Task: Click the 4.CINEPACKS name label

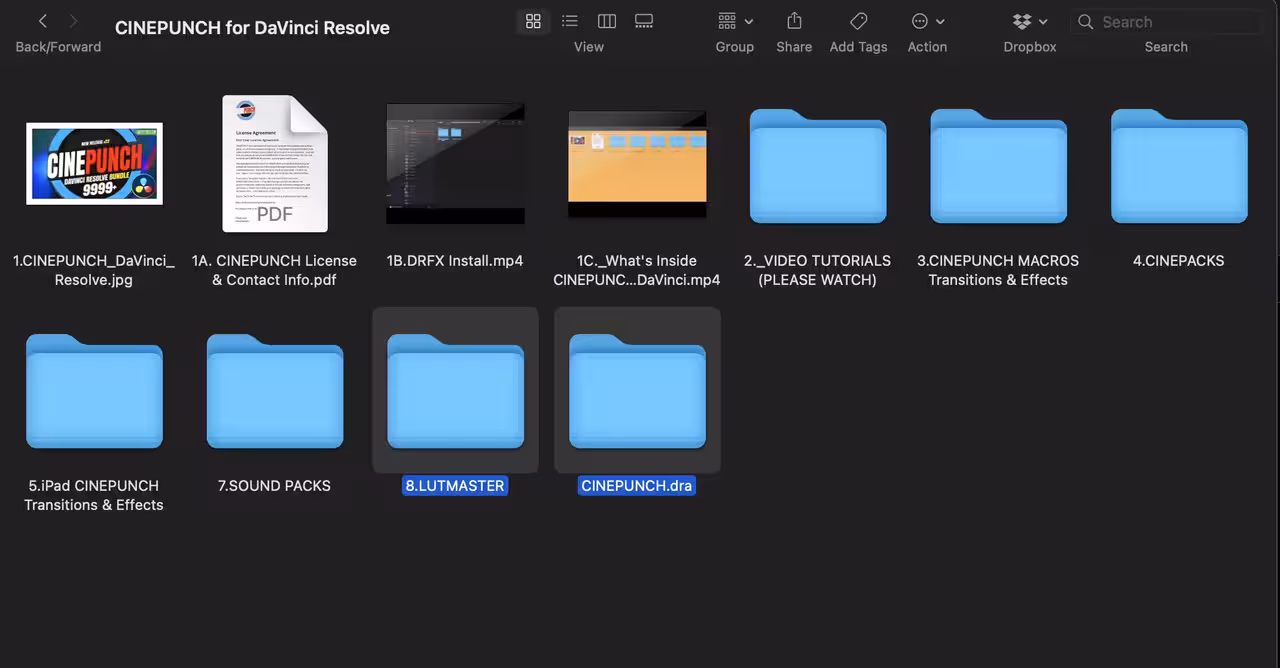Action: coord(1179,261)
